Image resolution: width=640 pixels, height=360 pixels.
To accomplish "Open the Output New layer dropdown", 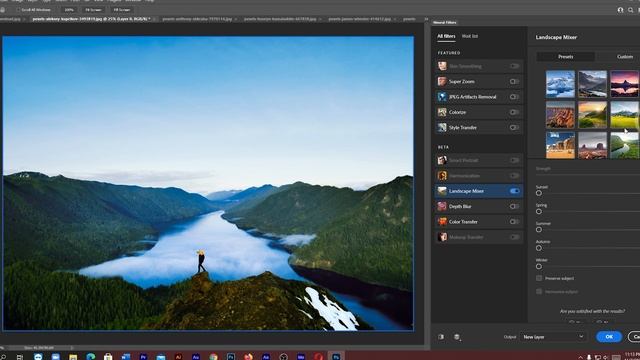I will [x=553, y=337].
